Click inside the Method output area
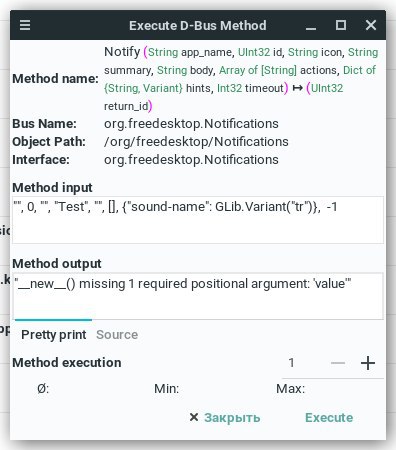This screenshot has height=450, width=396. tap(198, 296)
